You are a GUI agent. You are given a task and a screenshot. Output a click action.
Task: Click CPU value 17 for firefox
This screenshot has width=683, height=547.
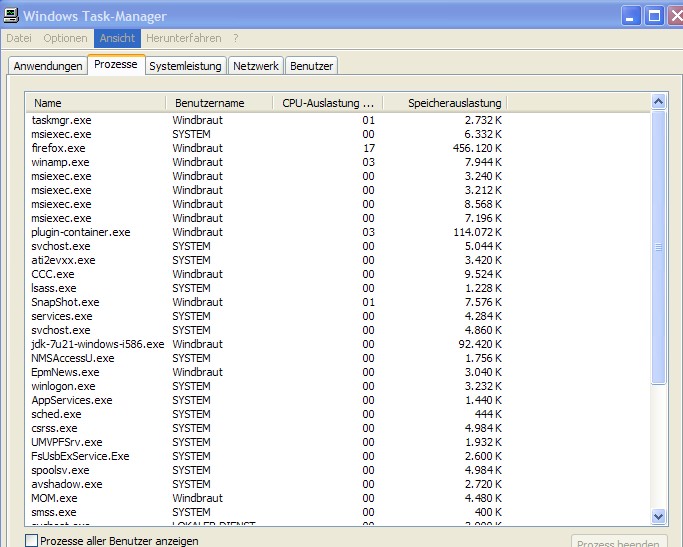click(369, 148)
